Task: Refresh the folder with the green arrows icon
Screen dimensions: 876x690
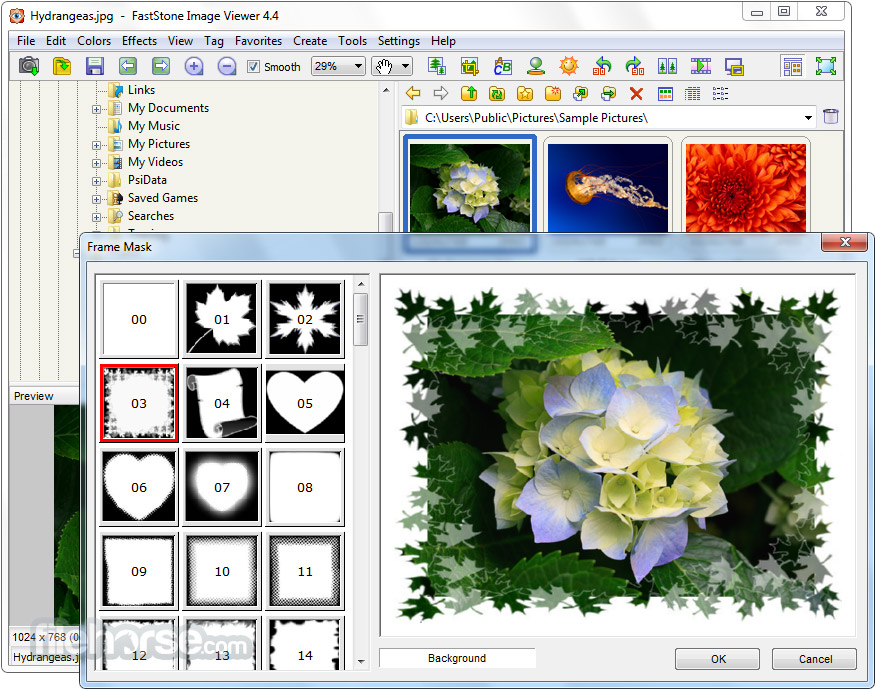Action: coord(497,93)
